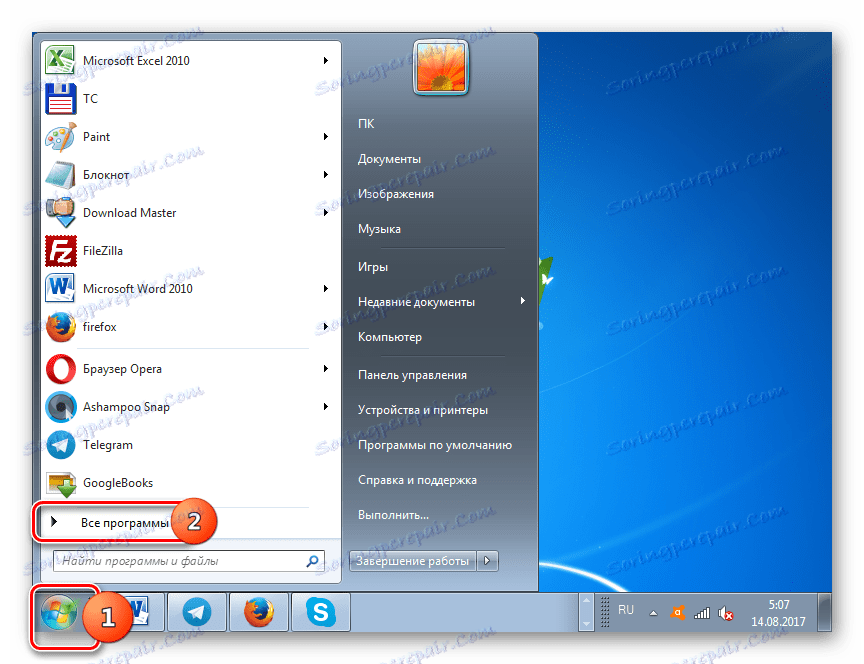
Task: Open Документы
Action: pyautogui.click(x=389, y=159)
